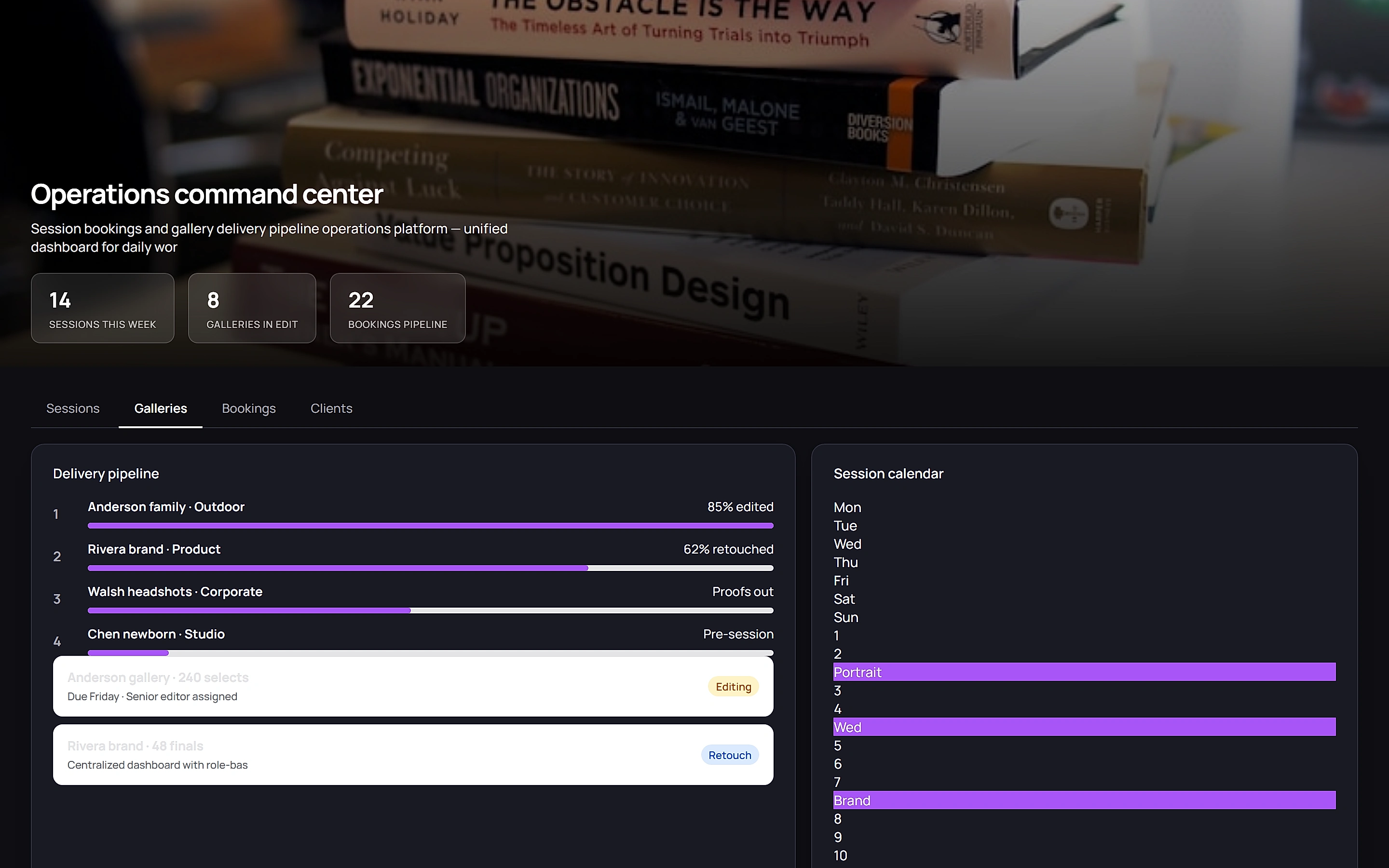Select the Brand session in calendar

(1084, 800)
